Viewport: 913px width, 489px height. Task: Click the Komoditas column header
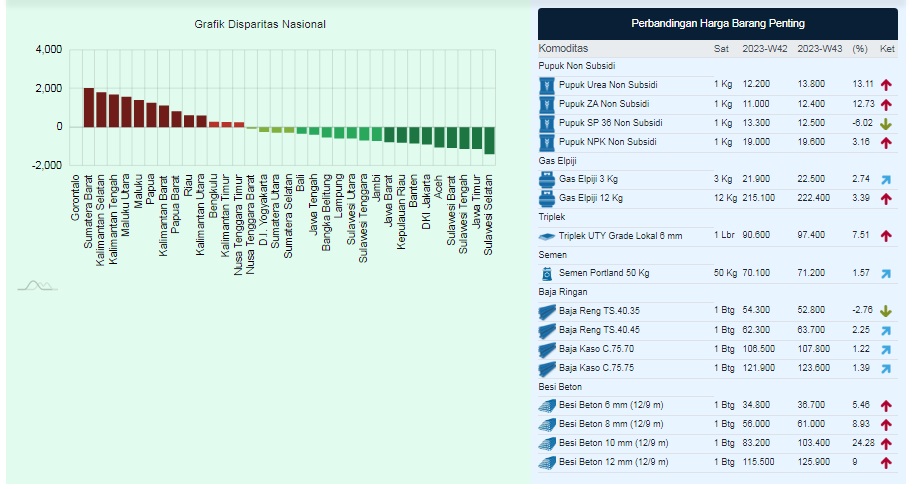[x=564, y=48]
